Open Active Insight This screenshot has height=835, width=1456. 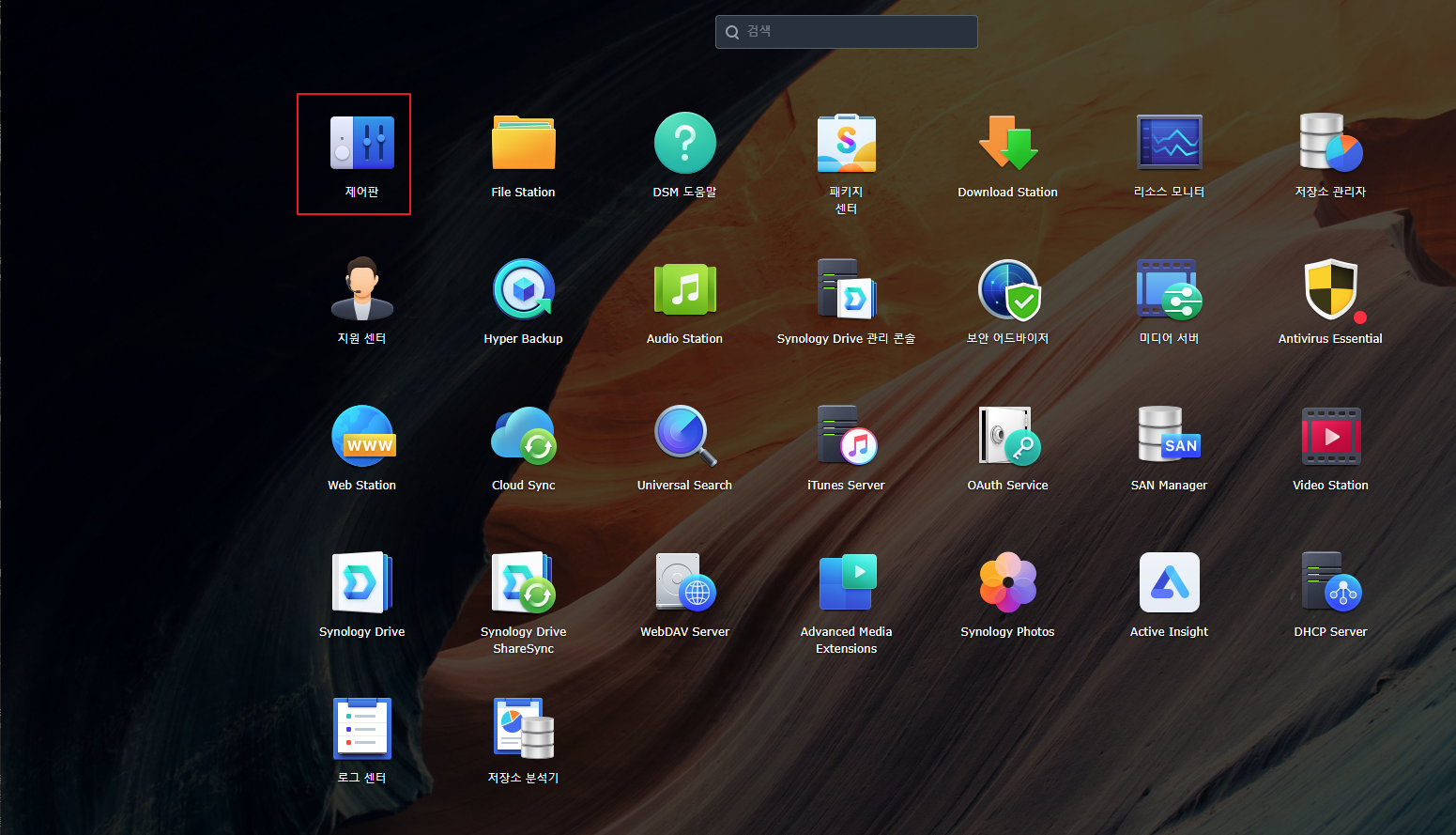pyautogui.click(x=1170, y=582)
